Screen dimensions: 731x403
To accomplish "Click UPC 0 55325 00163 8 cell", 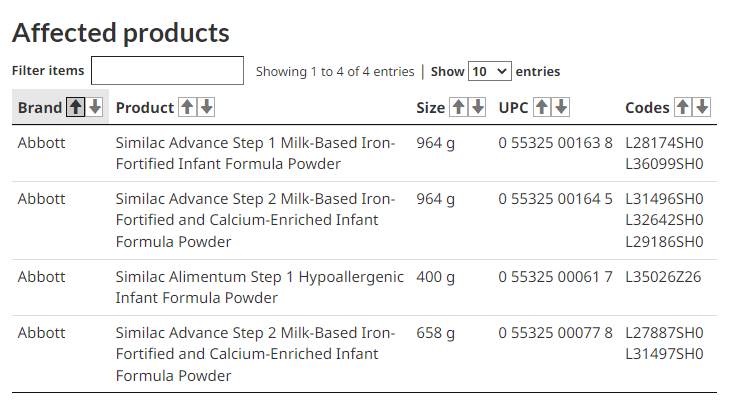I will pyautogui.click(x=555, y=143).
